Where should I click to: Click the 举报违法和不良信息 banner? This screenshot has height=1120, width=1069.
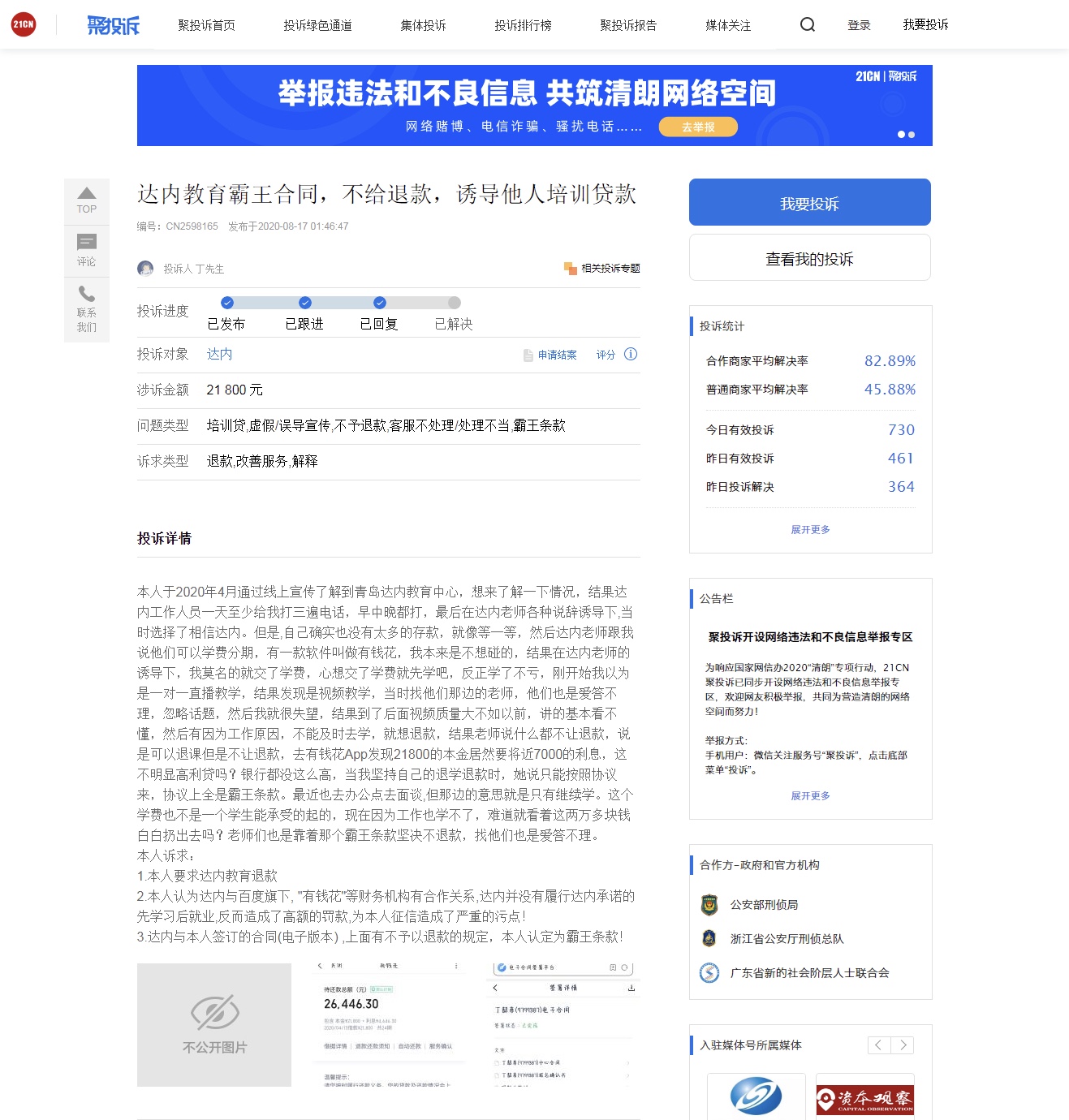point(535,106)
